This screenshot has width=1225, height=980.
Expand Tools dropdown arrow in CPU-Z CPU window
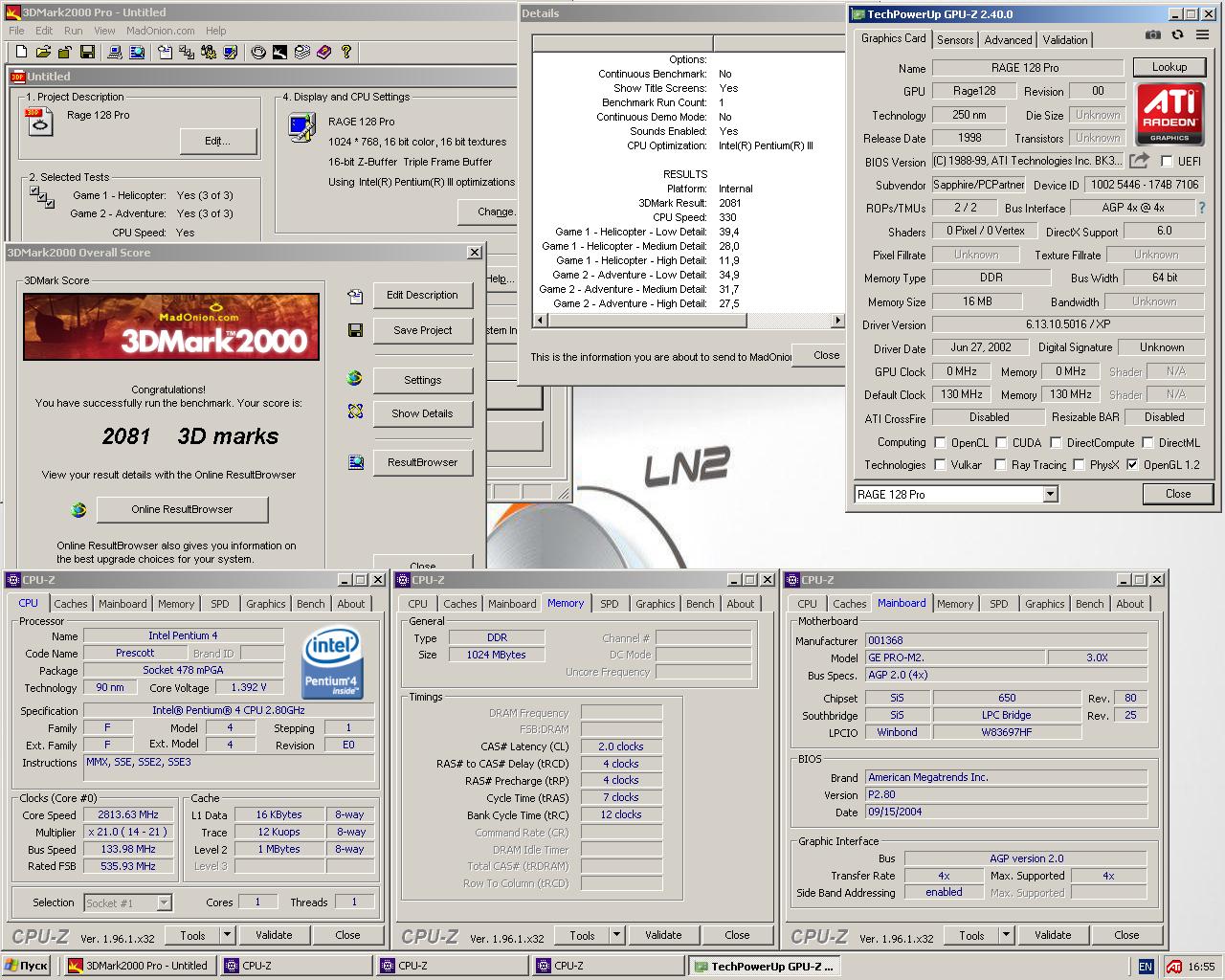(x=227, y=935)
